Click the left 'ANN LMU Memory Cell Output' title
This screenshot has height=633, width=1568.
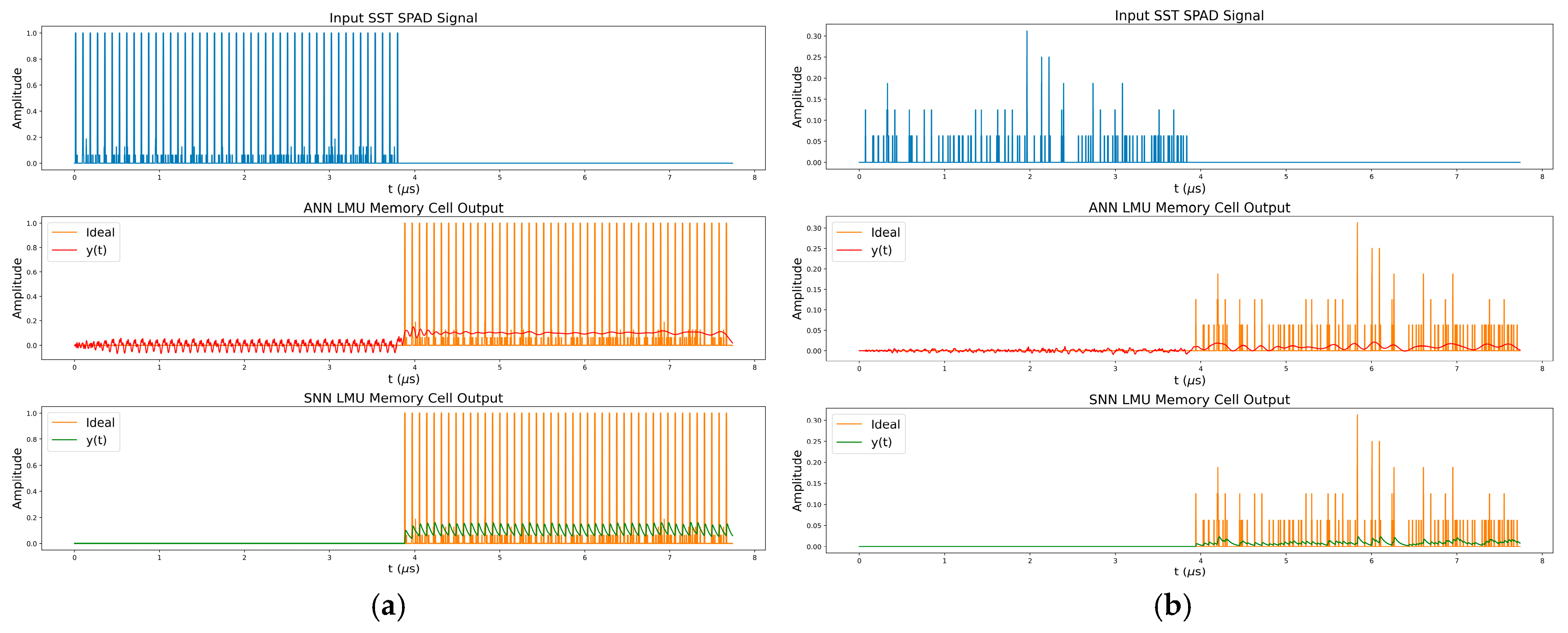403,208
